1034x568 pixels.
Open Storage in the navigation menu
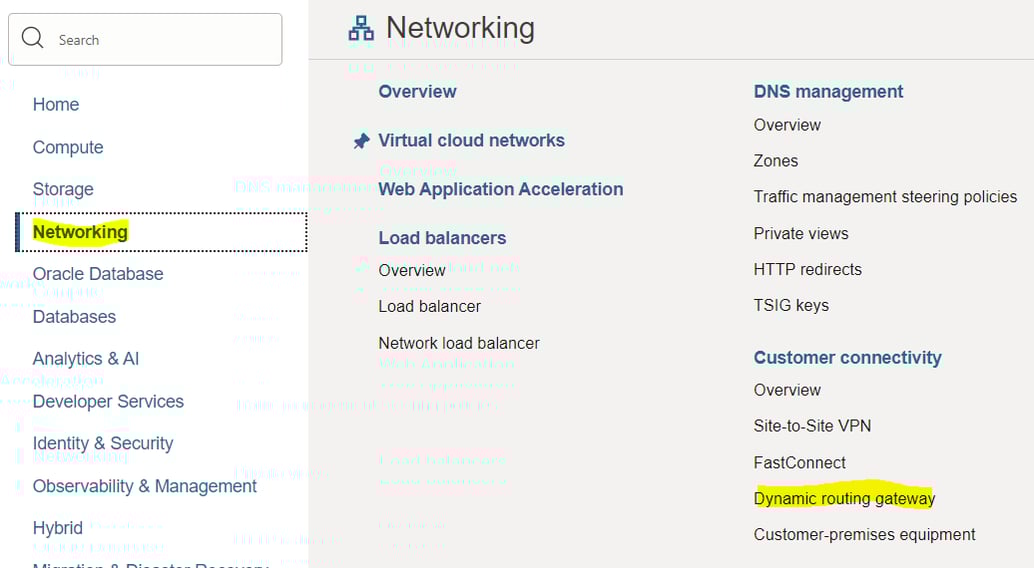pyautogui.click(x=63, y=189)
